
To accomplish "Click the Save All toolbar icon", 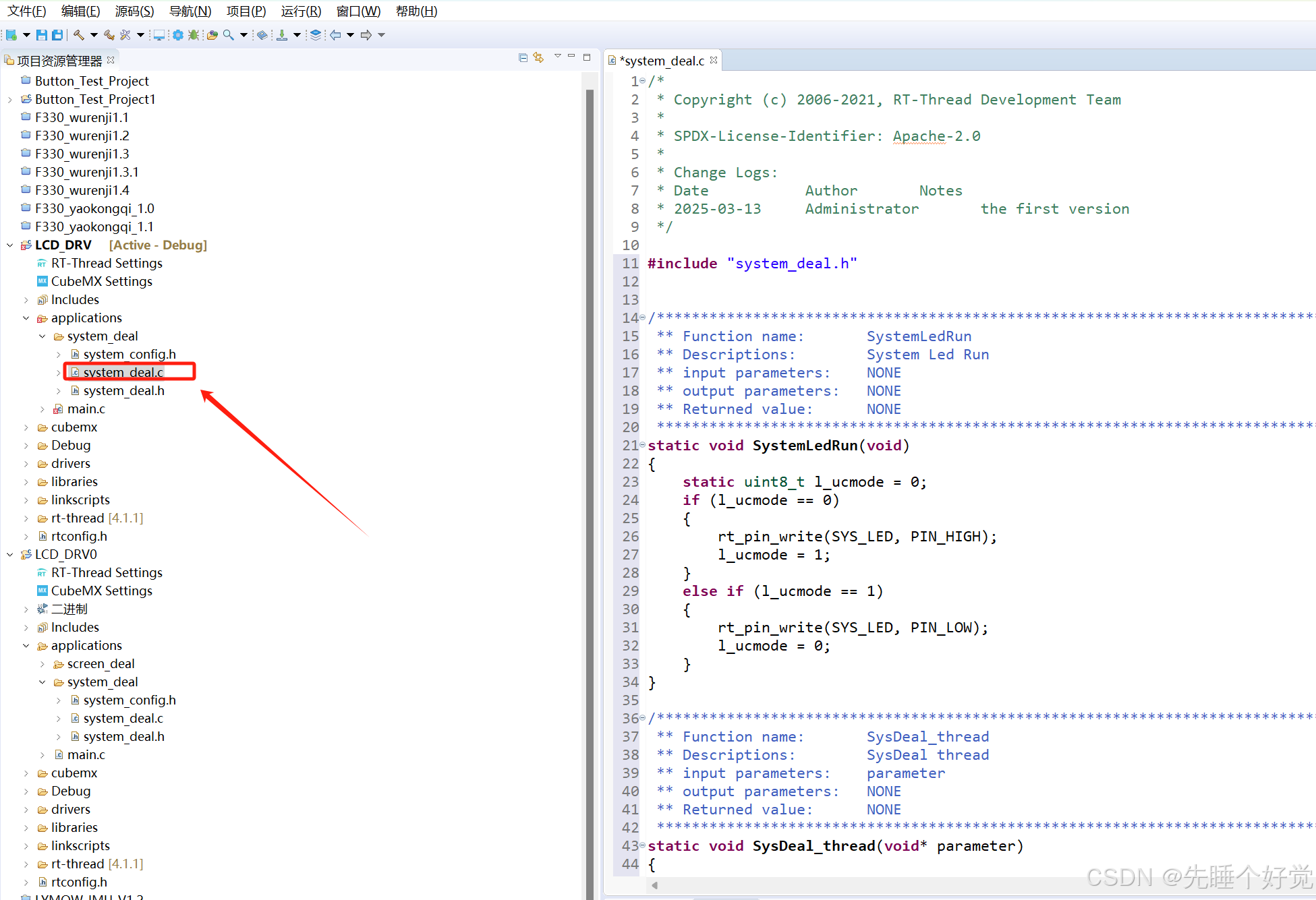I will [57, 35].
